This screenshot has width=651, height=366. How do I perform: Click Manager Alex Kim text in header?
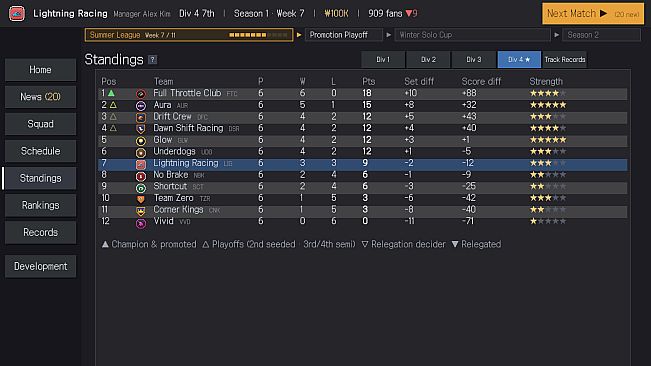click(x=142, y=14)
